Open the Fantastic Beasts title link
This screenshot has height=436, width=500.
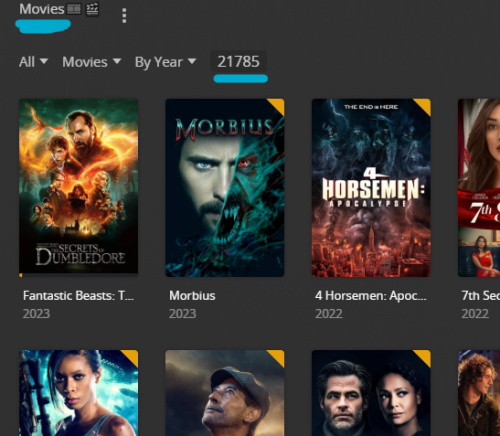pyautogui.click(x=78, y=295)
